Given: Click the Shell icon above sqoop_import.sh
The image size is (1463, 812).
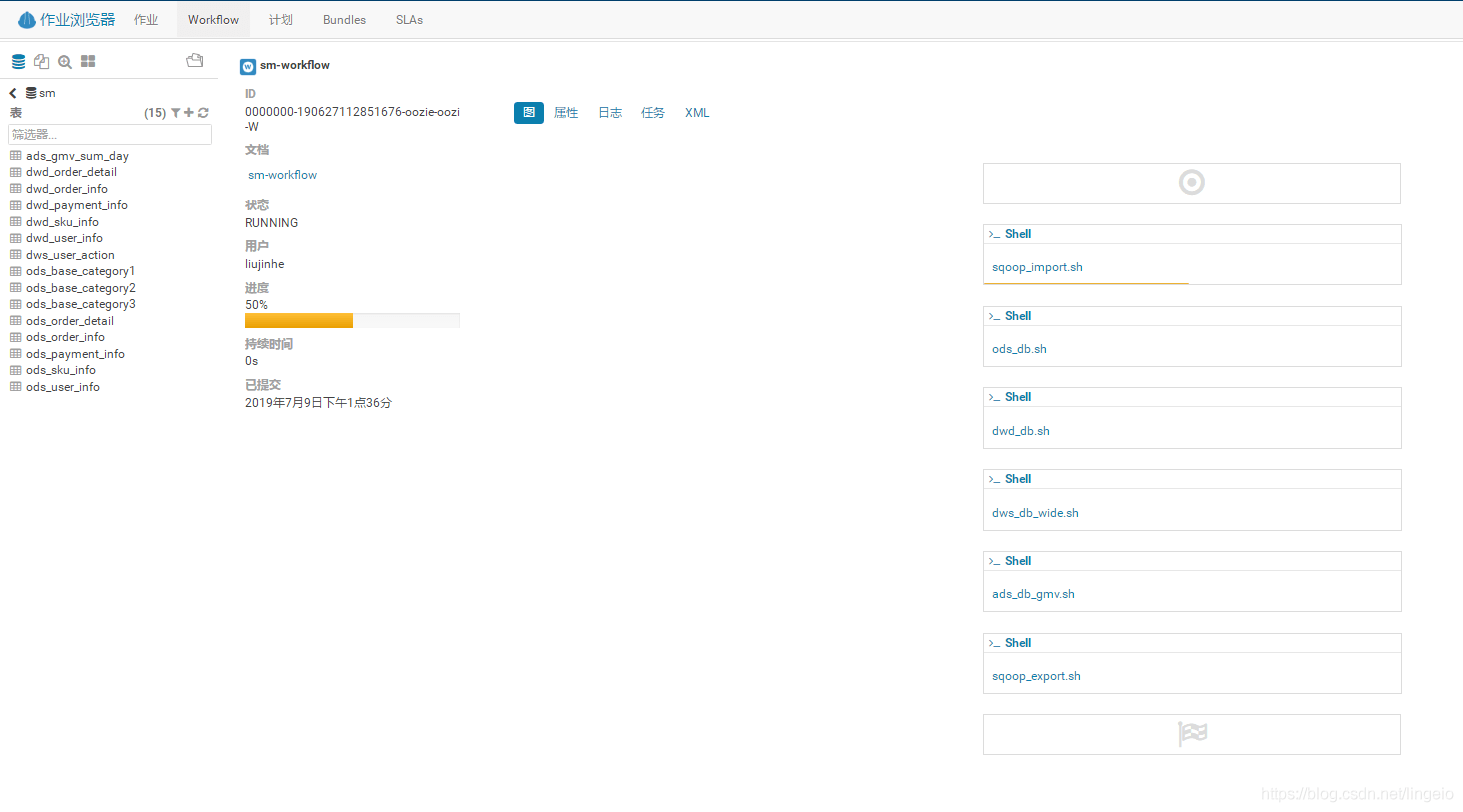Looking at the screenshot, I should point(994,234).
